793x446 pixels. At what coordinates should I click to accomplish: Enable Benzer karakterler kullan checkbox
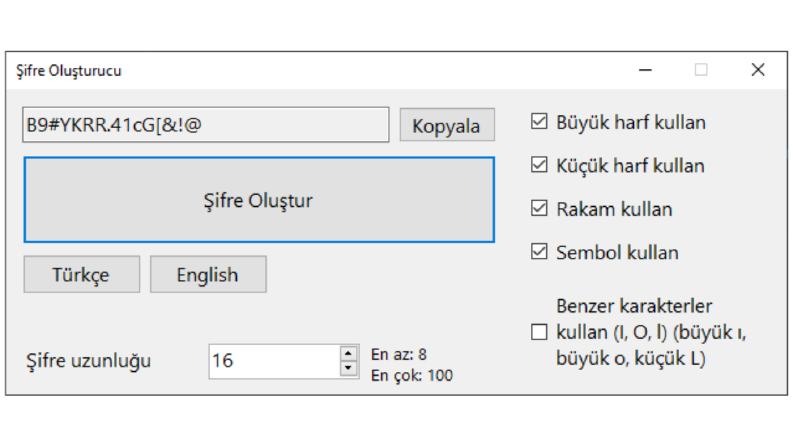(x=539, y=332)
